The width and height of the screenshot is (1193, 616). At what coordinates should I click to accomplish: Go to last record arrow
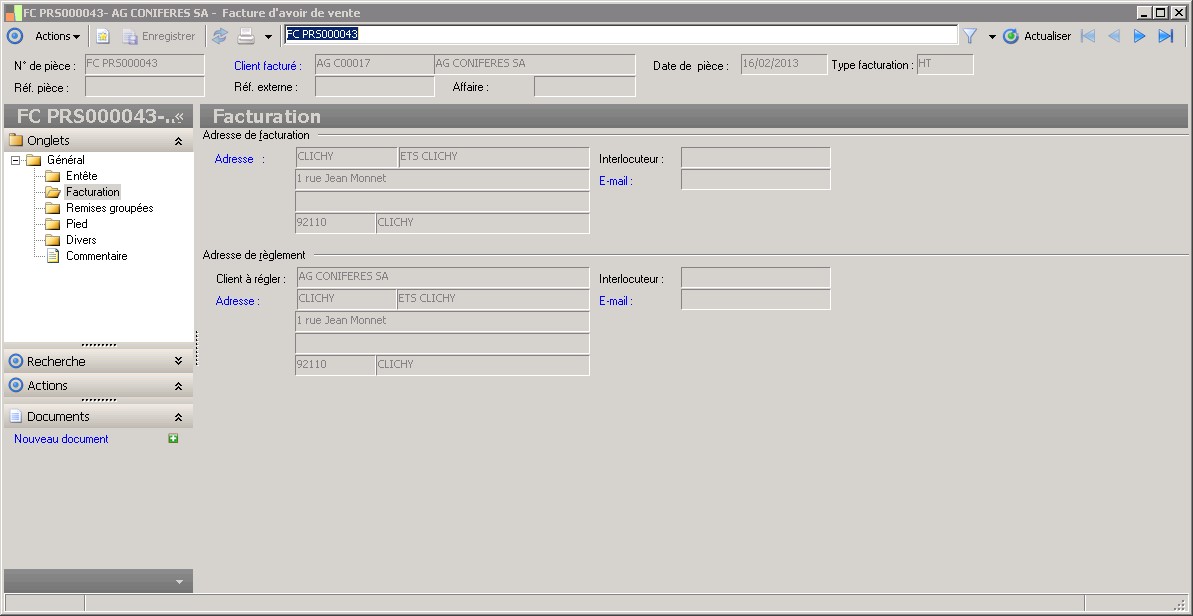(x=1166, y=36)
